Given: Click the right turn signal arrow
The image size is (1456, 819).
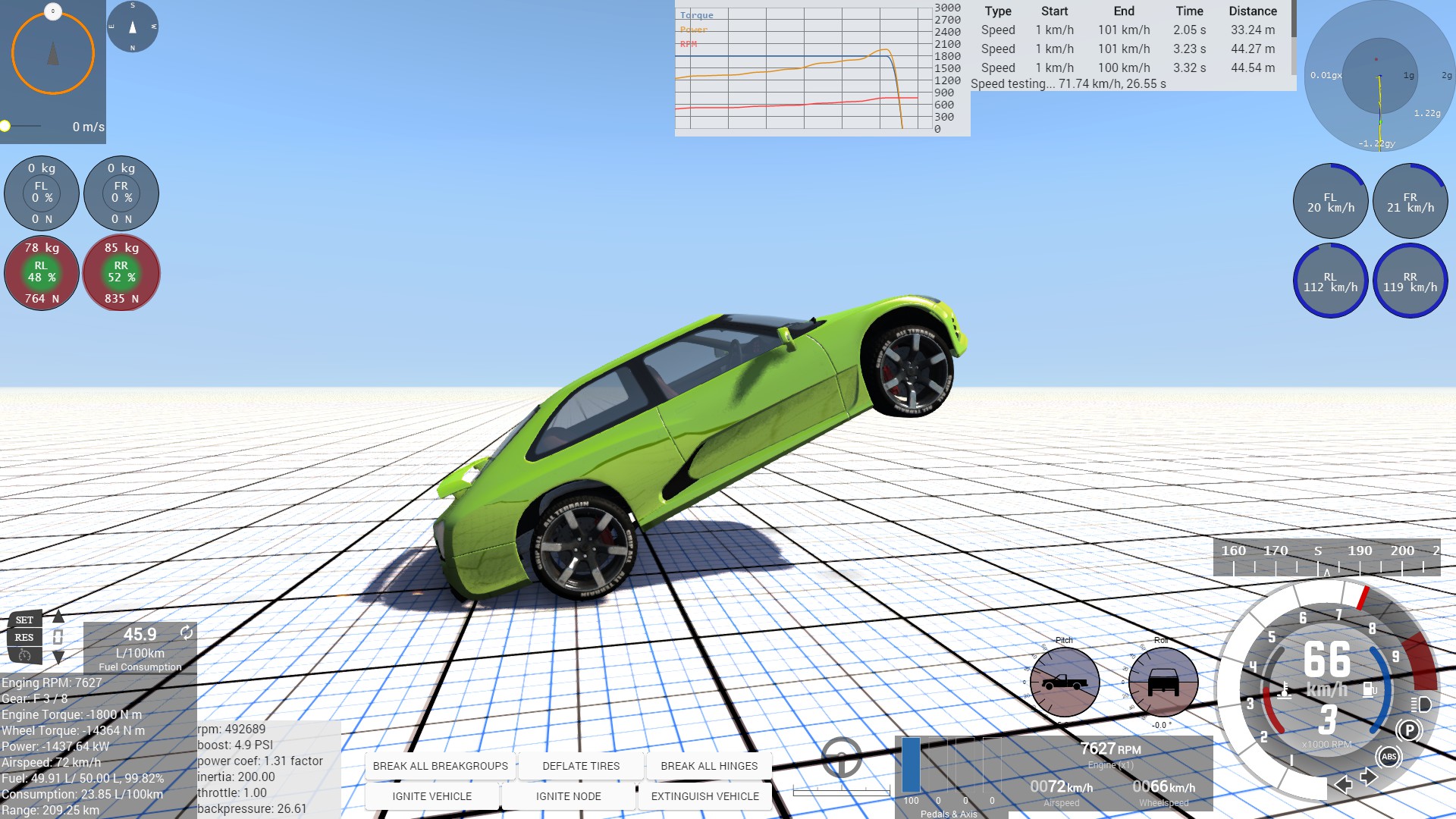Looking at the screenshot, I should [x=1369, y=778].
